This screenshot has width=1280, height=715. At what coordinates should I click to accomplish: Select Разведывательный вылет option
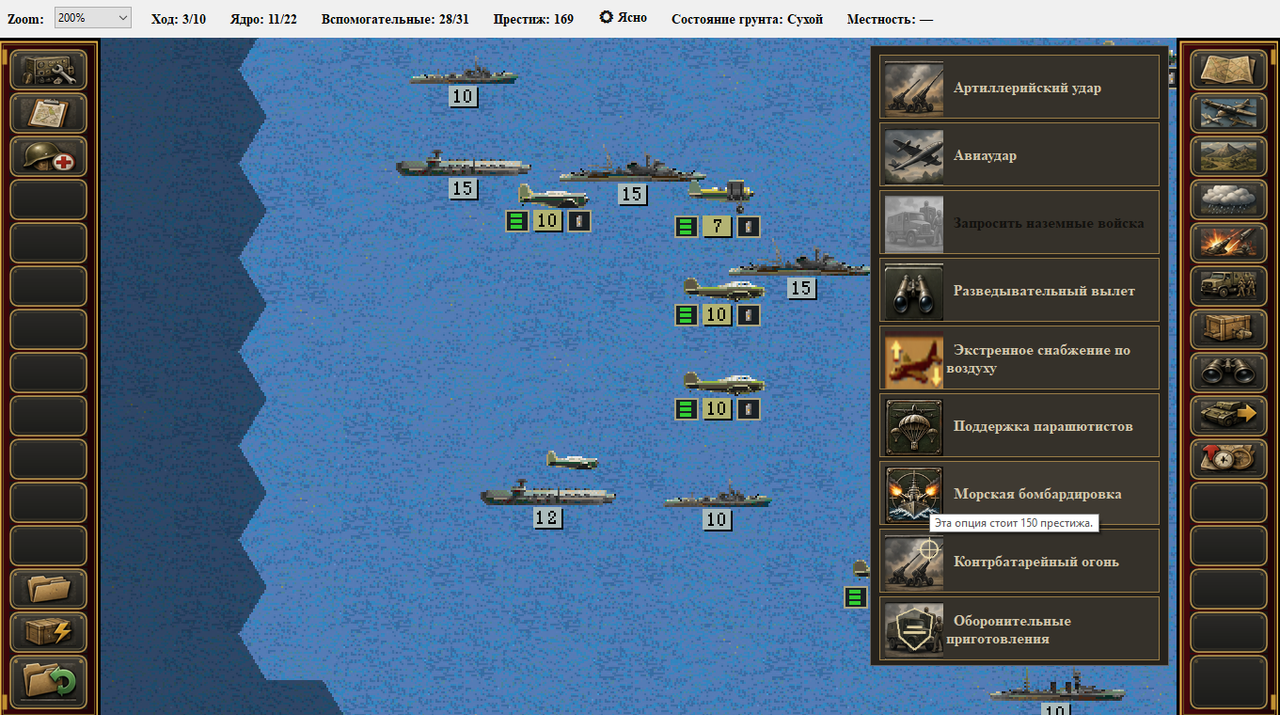pyautogui.click(x=1019, y=290)
